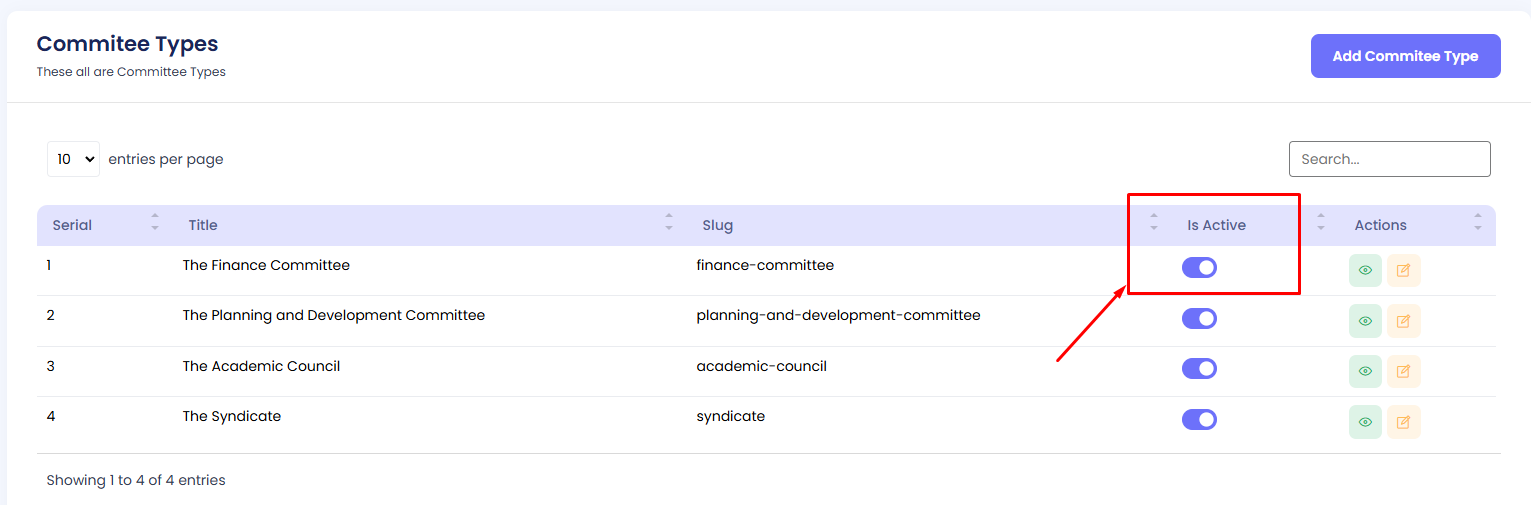This screenshot has width=1531, height=505.
Task: Disable the Planning and Development Committee toggle
Action: 1199,318
